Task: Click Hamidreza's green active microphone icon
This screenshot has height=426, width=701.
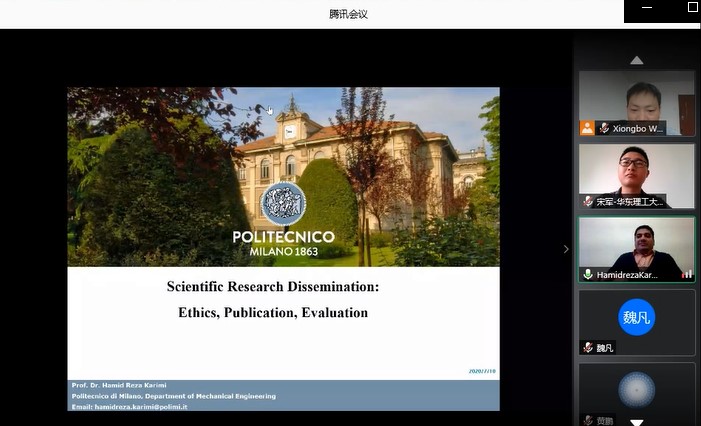Action: (588, 274)
